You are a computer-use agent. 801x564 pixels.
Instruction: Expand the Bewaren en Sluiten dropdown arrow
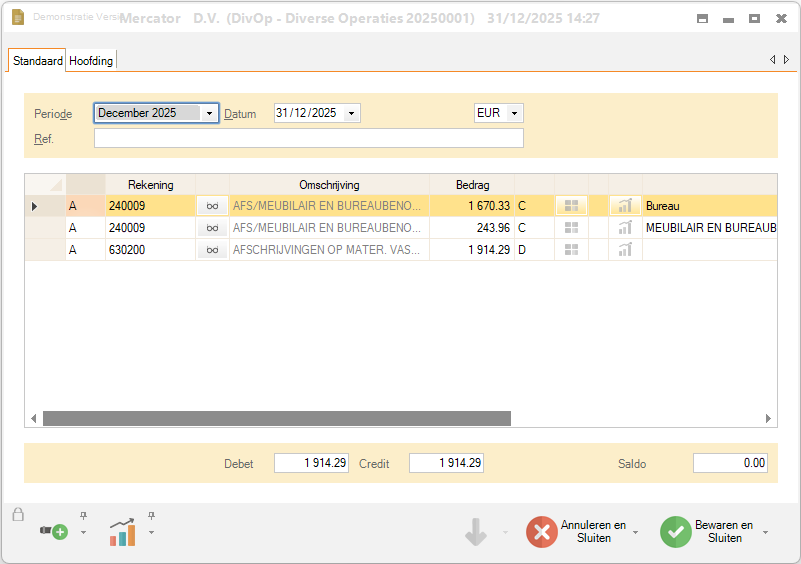point(766,533)
